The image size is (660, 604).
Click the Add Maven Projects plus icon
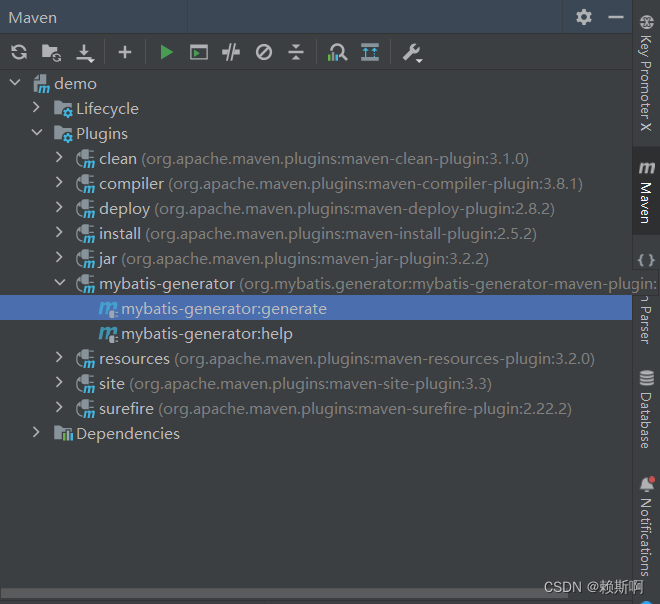pos(125,52)
